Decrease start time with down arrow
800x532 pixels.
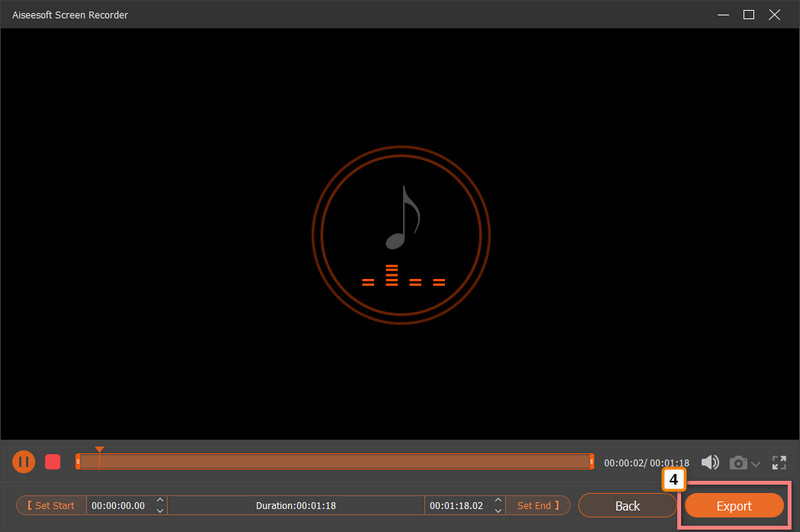[159, 511]
